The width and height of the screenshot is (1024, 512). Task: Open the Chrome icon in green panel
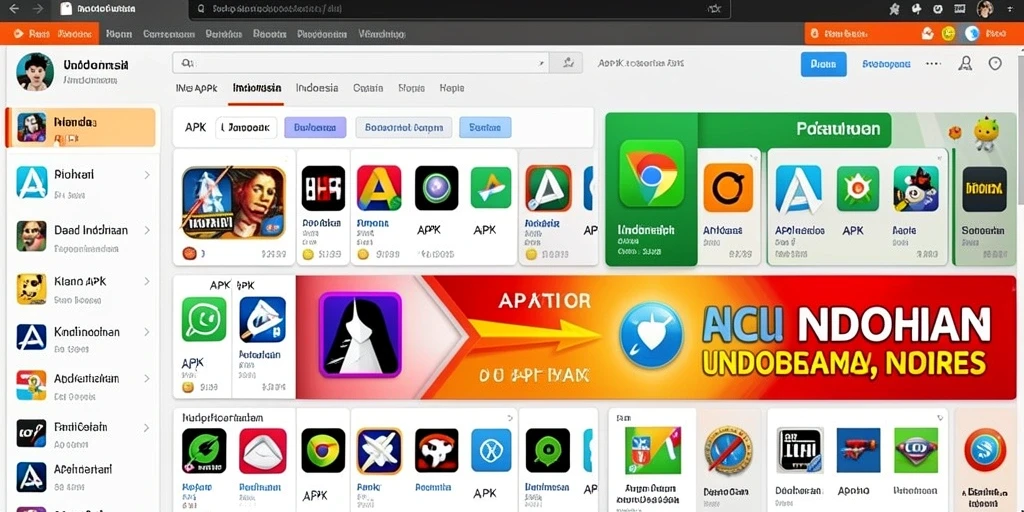coord(651,173)
